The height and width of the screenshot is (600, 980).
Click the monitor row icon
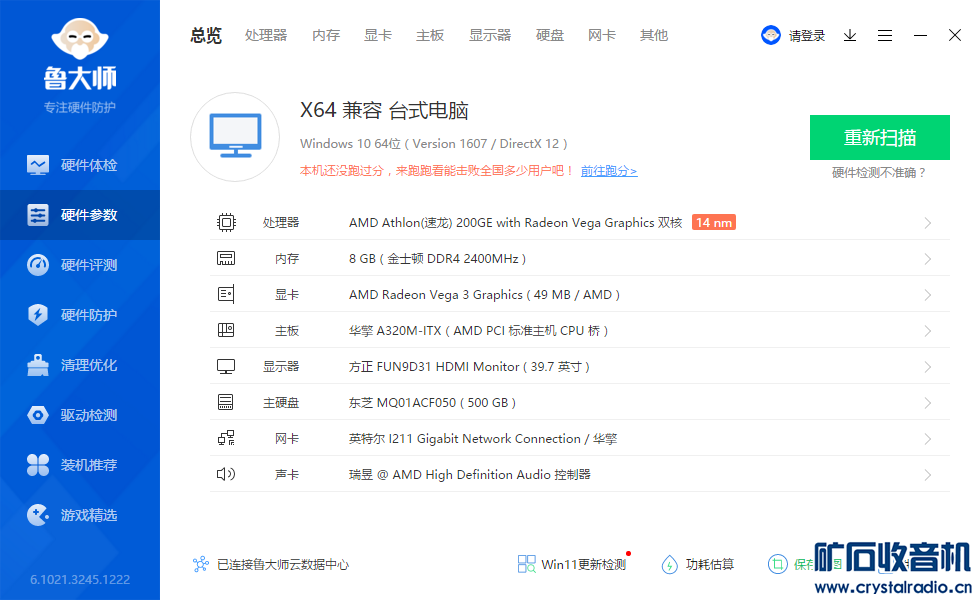click(x=226, y=366)
